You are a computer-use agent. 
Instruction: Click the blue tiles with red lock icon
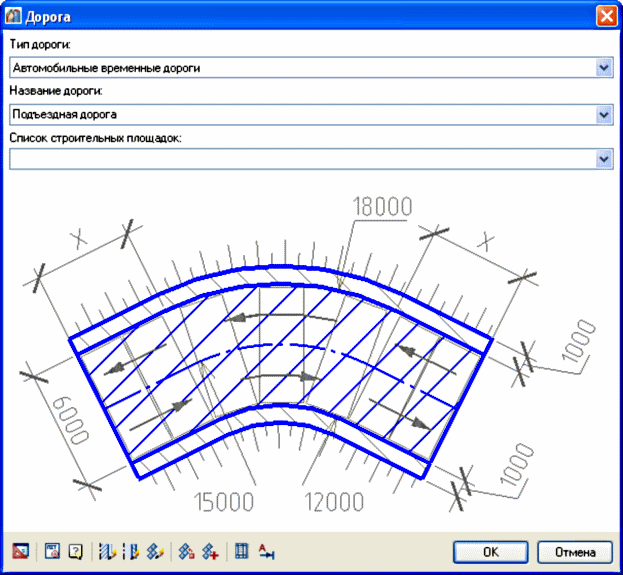pyautogui.click(x=186, y=552)
